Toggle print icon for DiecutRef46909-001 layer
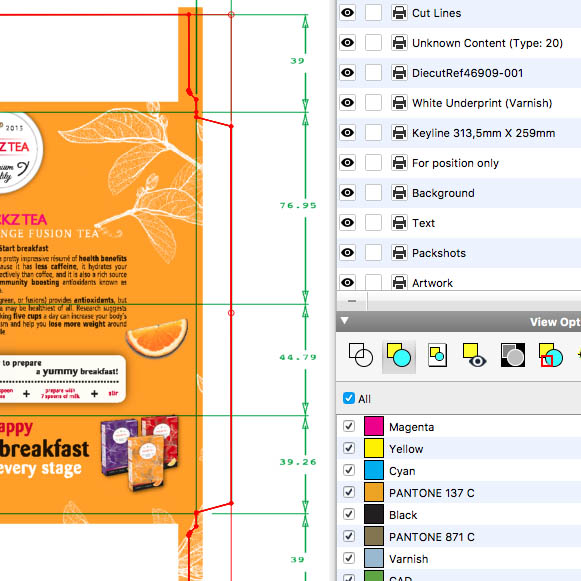Screen dimensions: 581x581 pyautogui.click(x=399, y=73)
